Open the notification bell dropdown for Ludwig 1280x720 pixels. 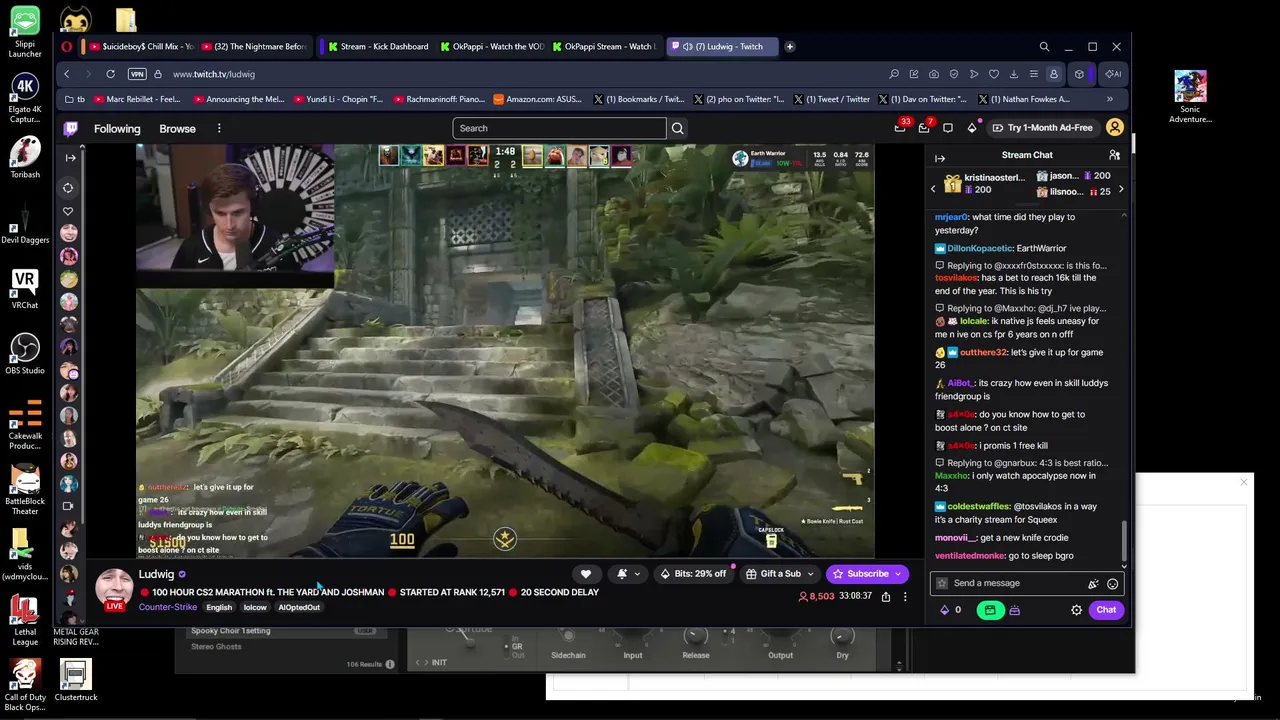click(628, 574)
